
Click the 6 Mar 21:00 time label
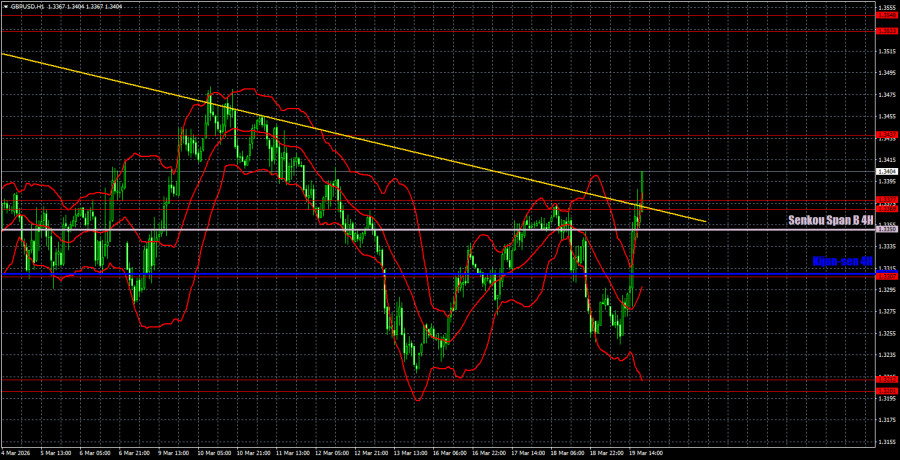(x=134, y=453)
